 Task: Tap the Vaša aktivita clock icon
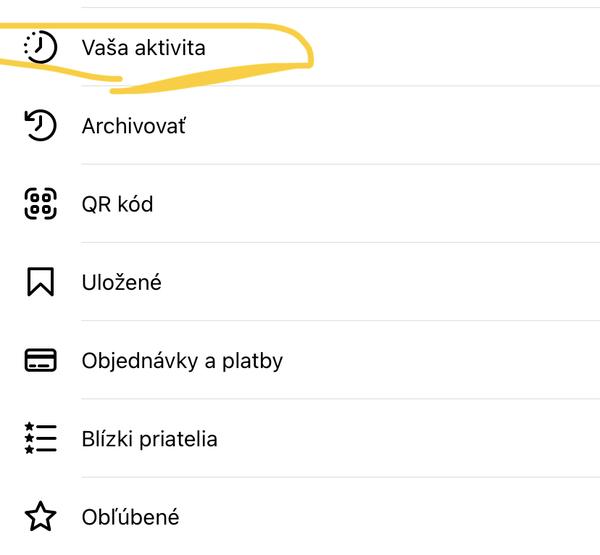[40, 47]
